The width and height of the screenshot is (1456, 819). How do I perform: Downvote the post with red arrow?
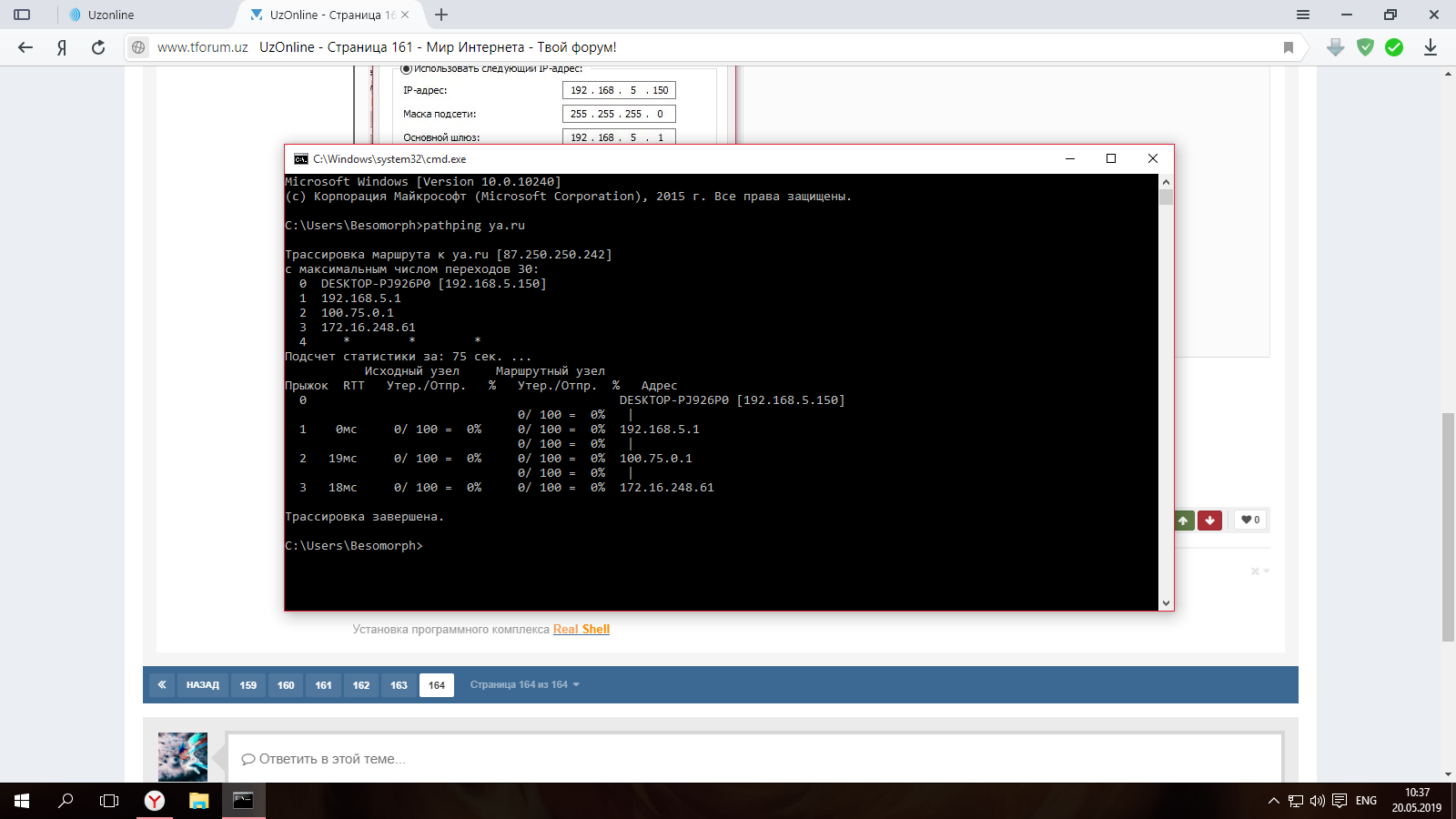pyautogui.click(x=1209, y=521)
